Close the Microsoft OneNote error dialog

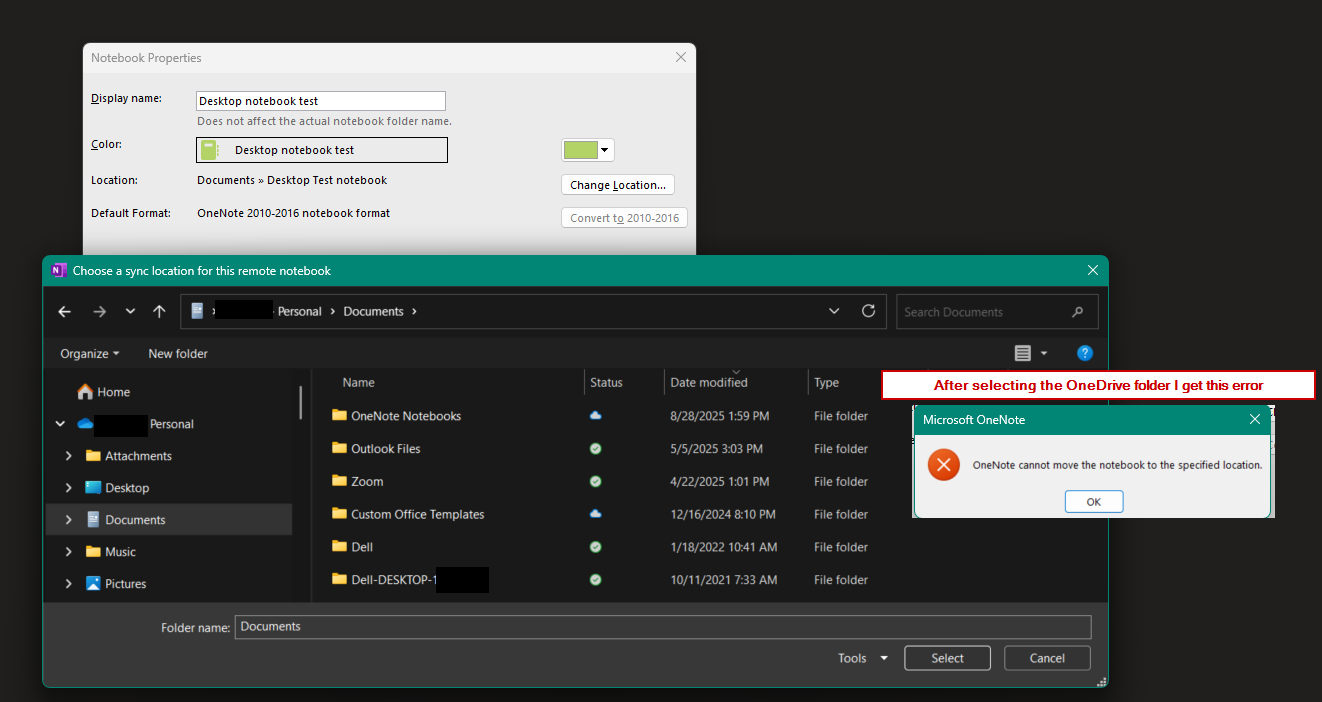(1255, 420)
